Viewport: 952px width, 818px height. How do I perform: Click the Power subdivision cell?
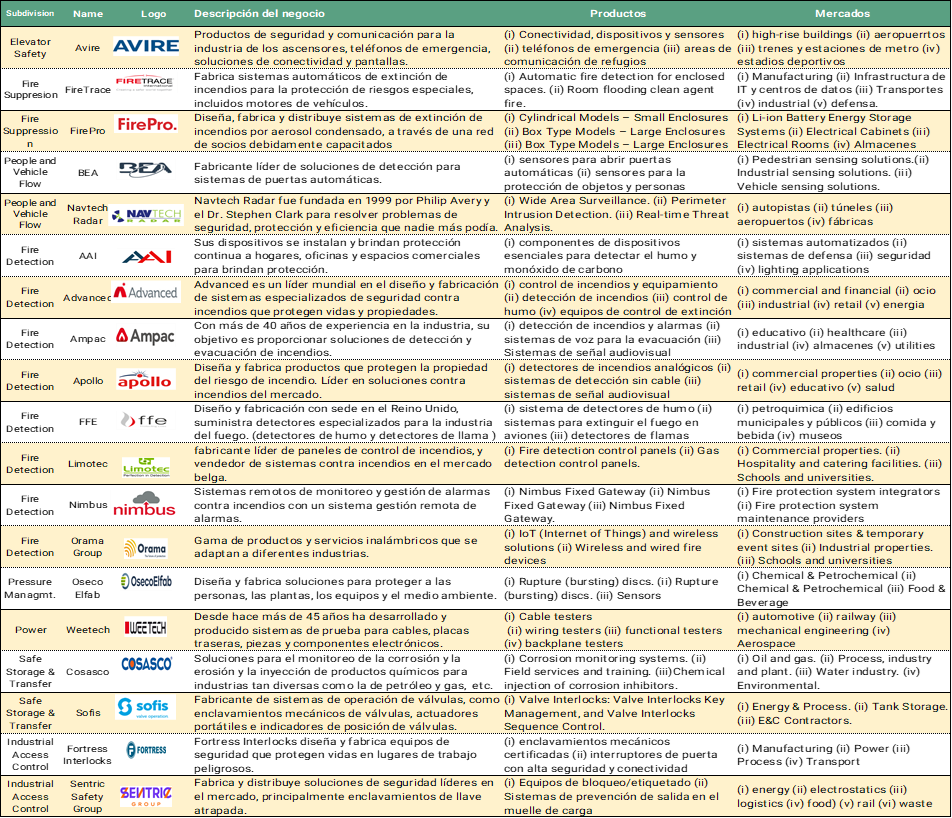[x=31, y=630]
